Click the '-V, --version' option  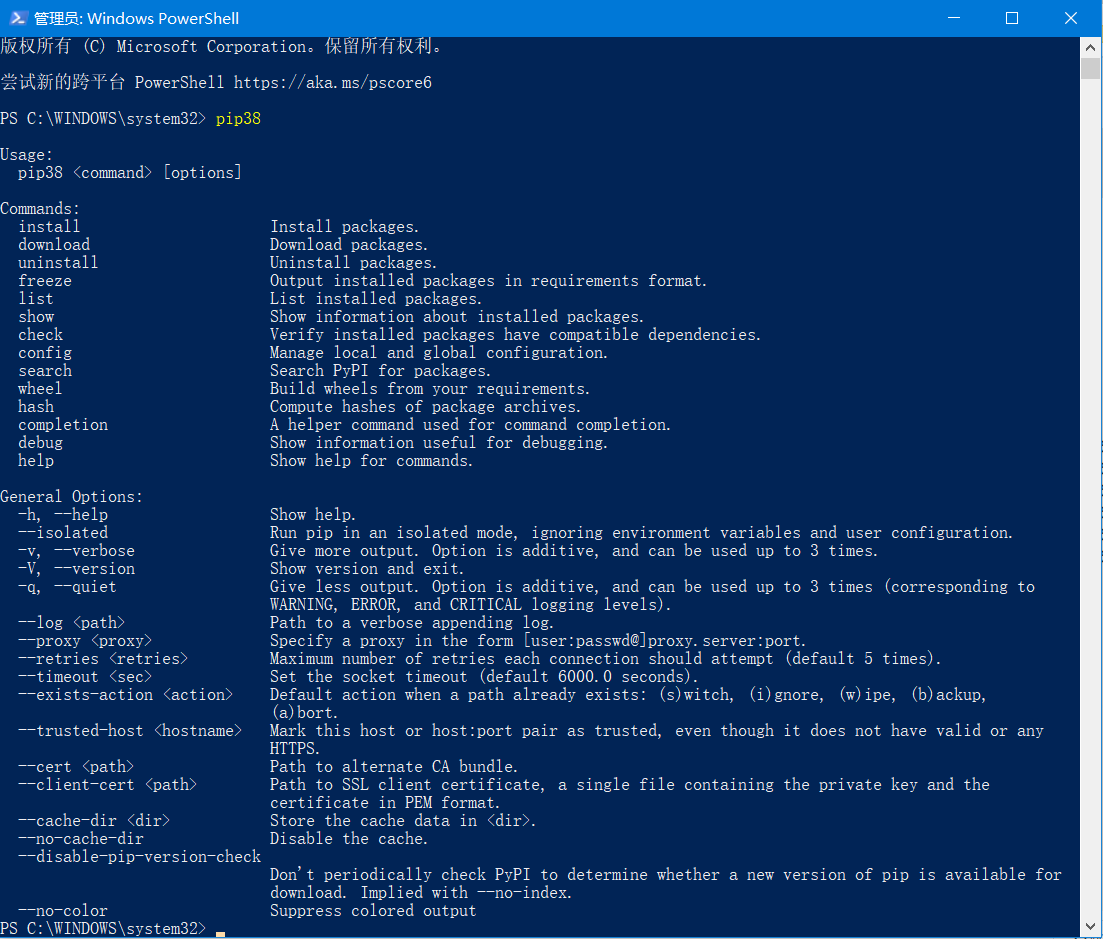pyautogui.click(x=77, y=569)
